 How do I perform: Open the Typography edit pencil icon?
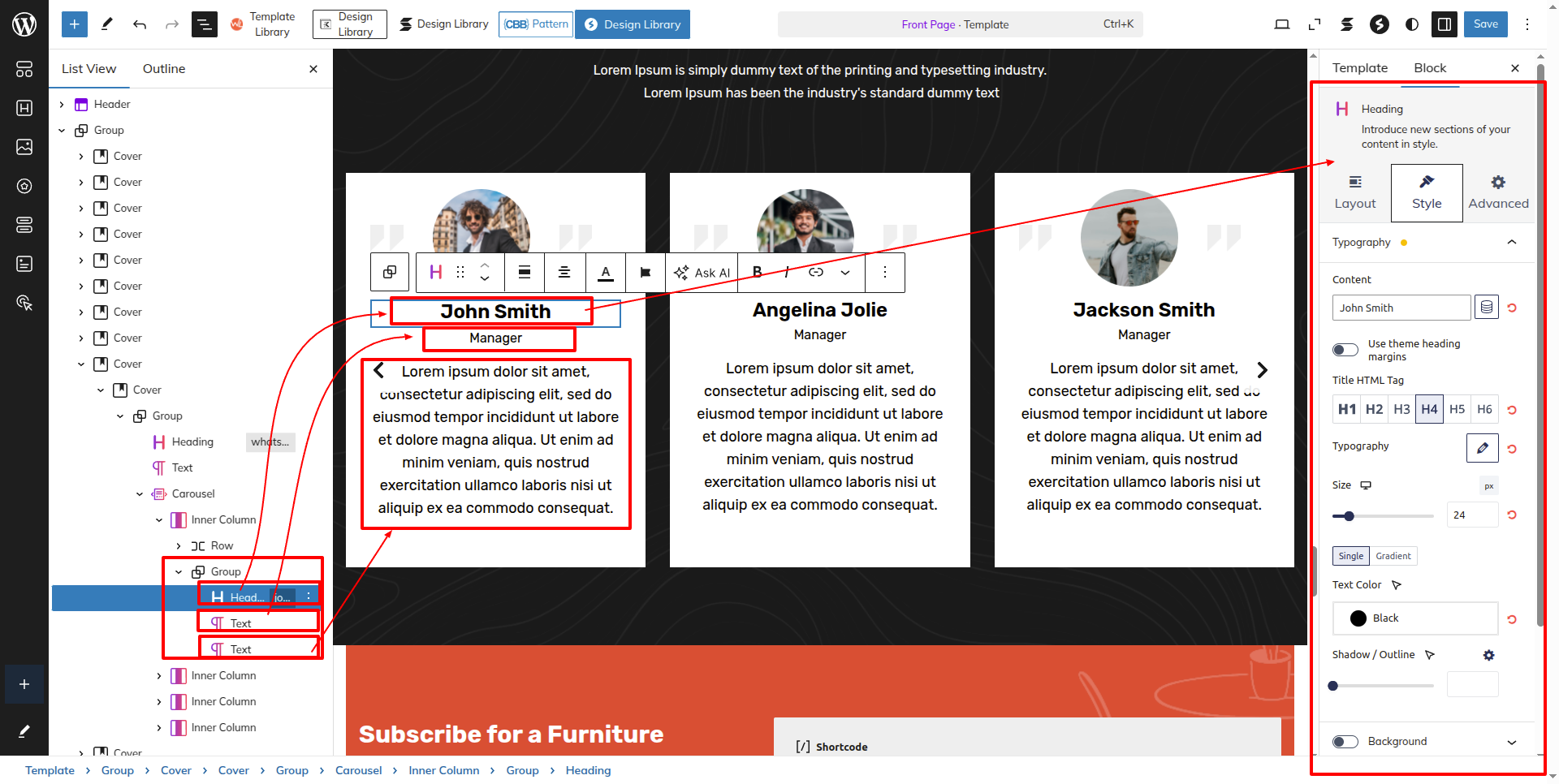pyautogui.click(x=1482, y=448)
